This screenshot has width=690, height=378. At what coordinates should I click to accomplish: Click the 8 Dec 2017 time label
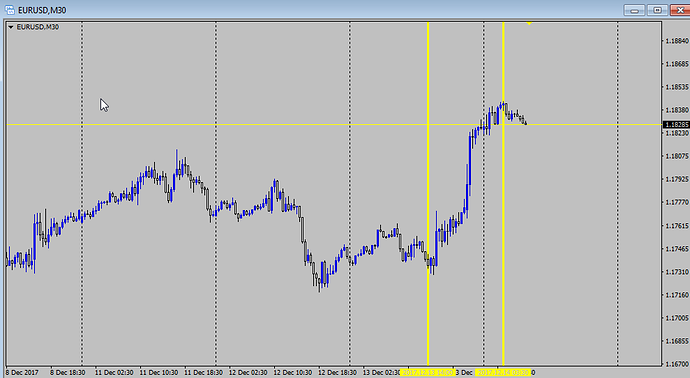[22, 373]
